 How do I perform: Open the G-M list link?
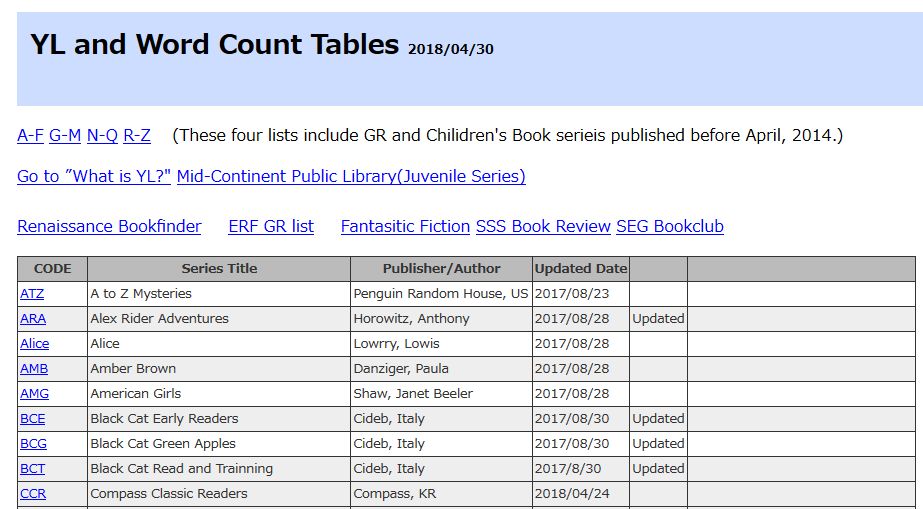(65, 135)
